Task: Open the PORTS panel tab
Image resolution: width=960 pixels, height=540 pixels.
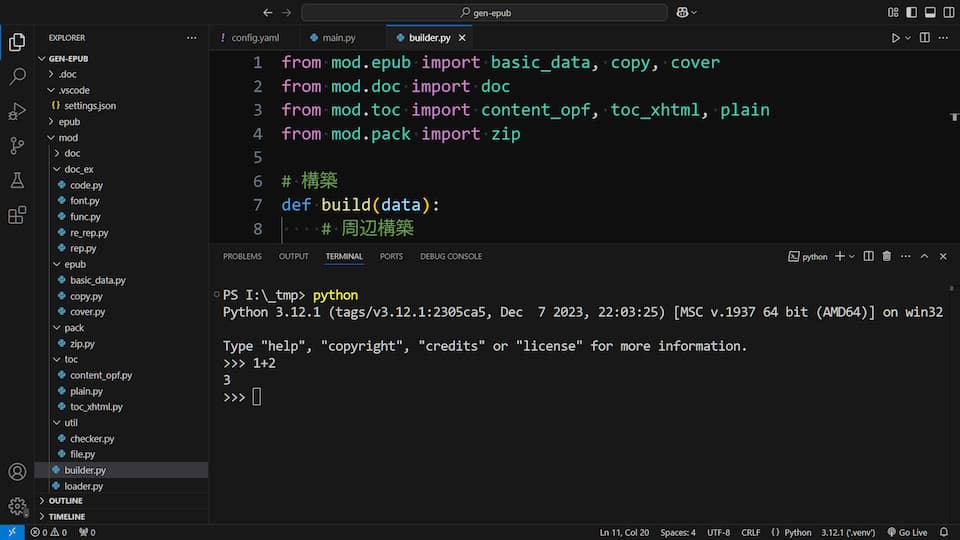Action: click(391, 257)
